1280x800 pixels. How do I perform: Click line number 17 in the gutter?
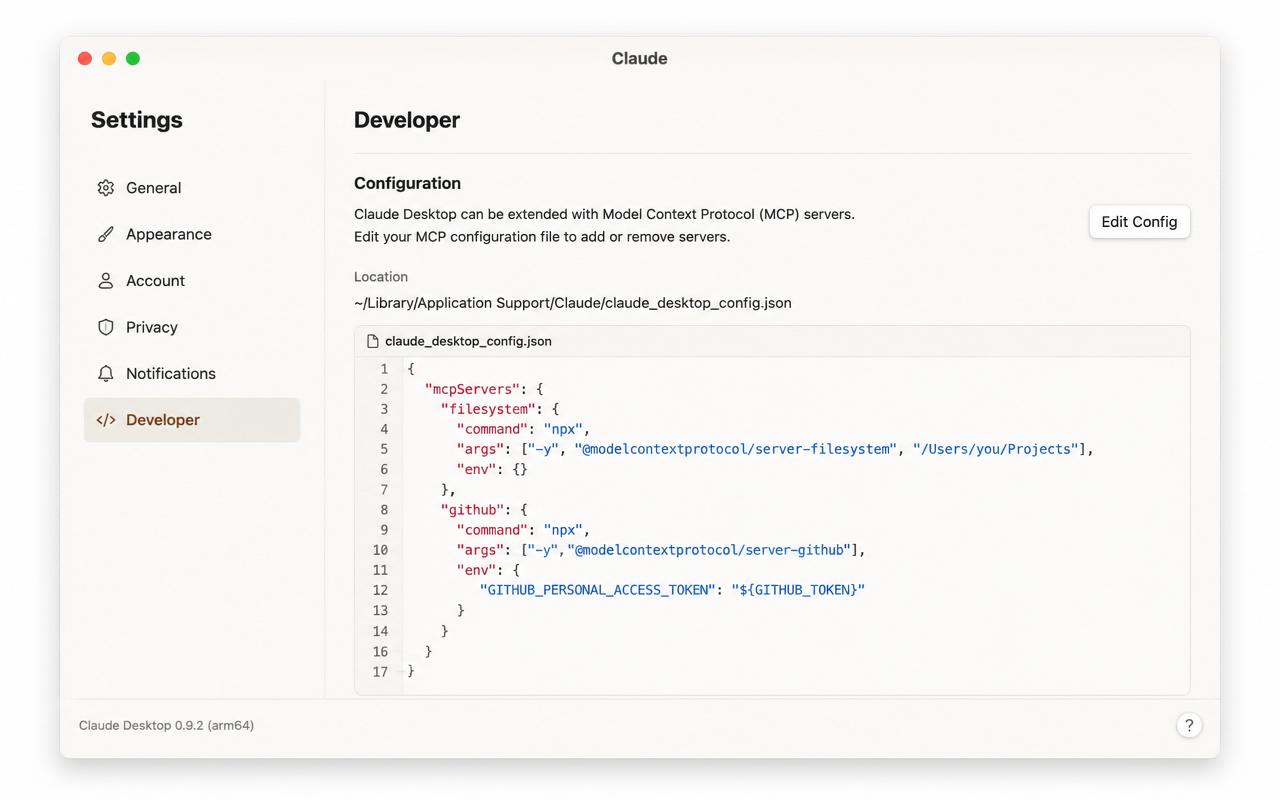point(380,672)
